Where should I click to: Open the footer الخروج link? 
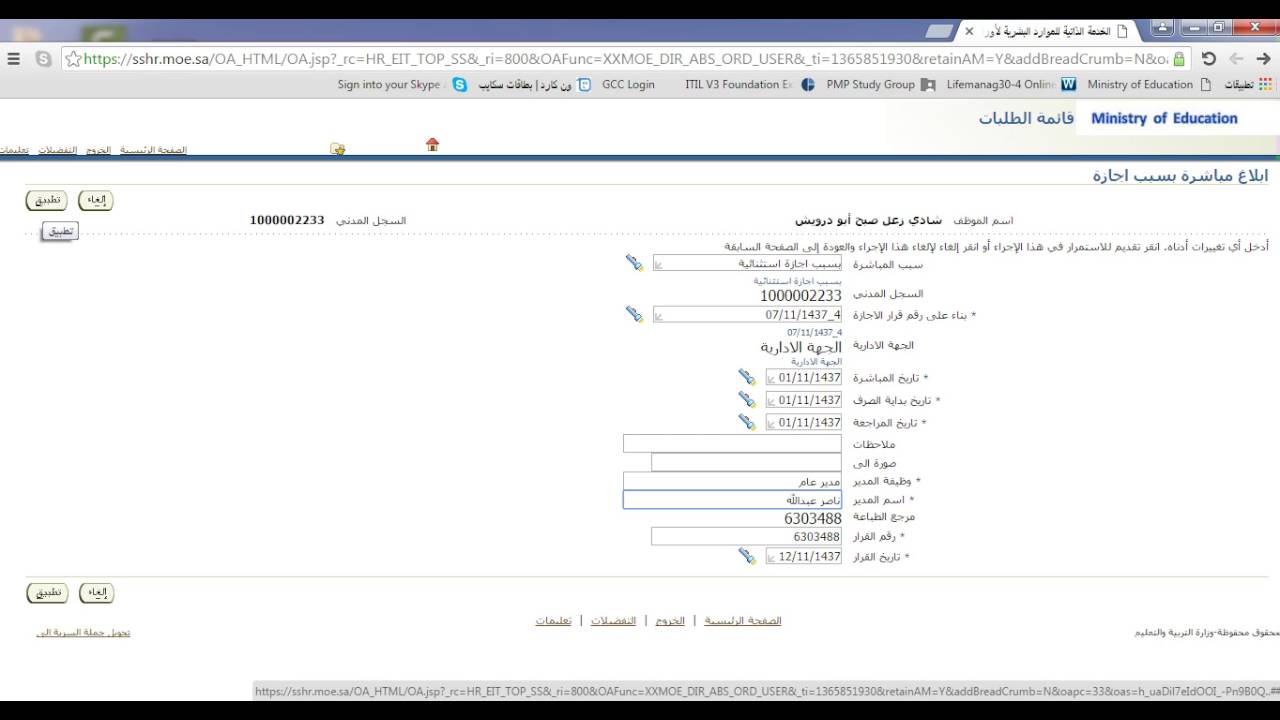click(670, 621)
